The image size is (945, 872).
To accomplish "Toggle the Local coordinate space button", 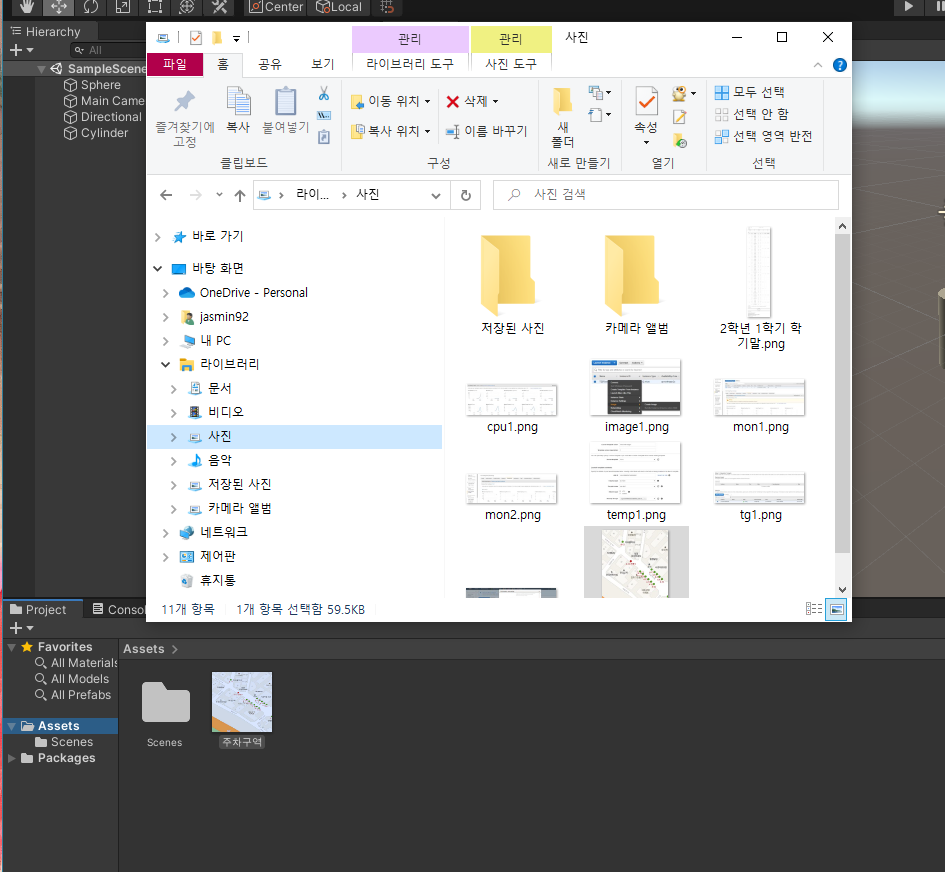I will click(338, 8).
